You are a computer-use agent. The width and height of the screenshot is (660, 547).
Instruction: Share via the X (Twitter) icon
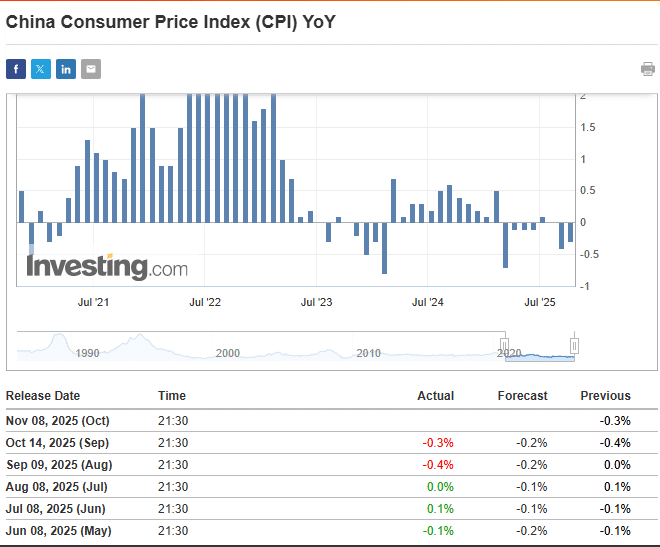(x=40, y=69)
